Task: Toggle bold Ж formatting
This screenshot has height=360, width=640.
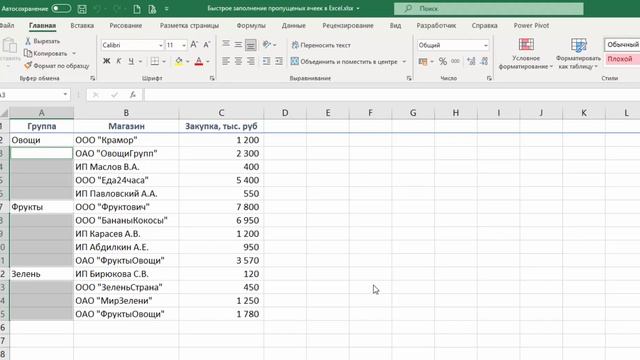Action: 107,62
